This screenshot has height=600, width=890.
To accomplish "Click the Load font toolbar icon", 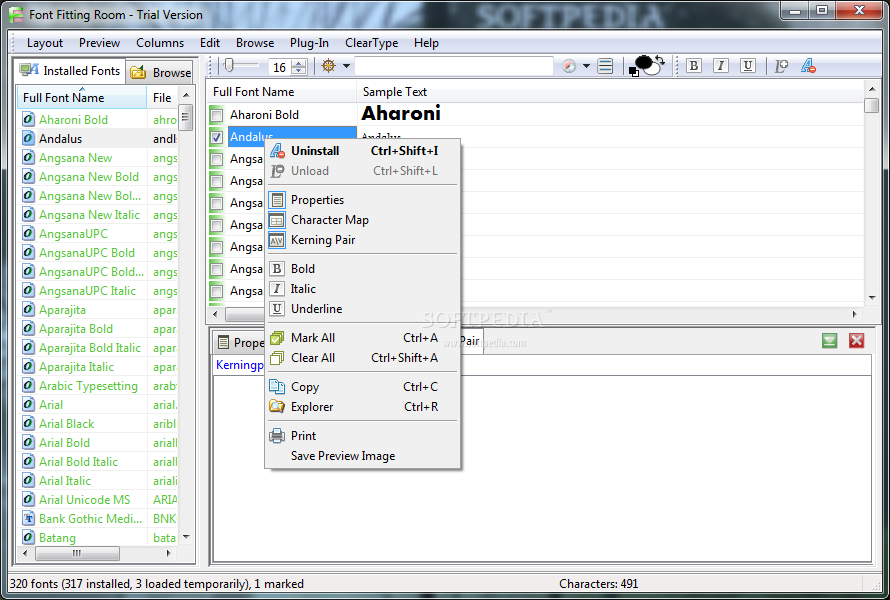I will (781, 66).
